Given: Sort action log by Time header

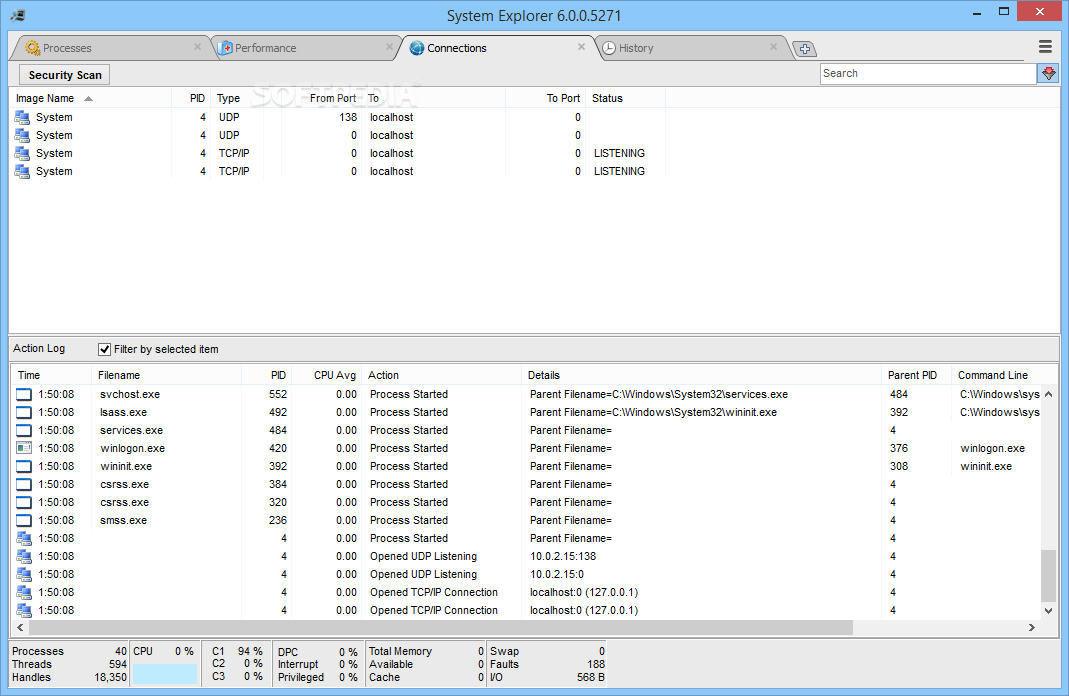Looking at the screenshot, I should (x=51, y=375).
